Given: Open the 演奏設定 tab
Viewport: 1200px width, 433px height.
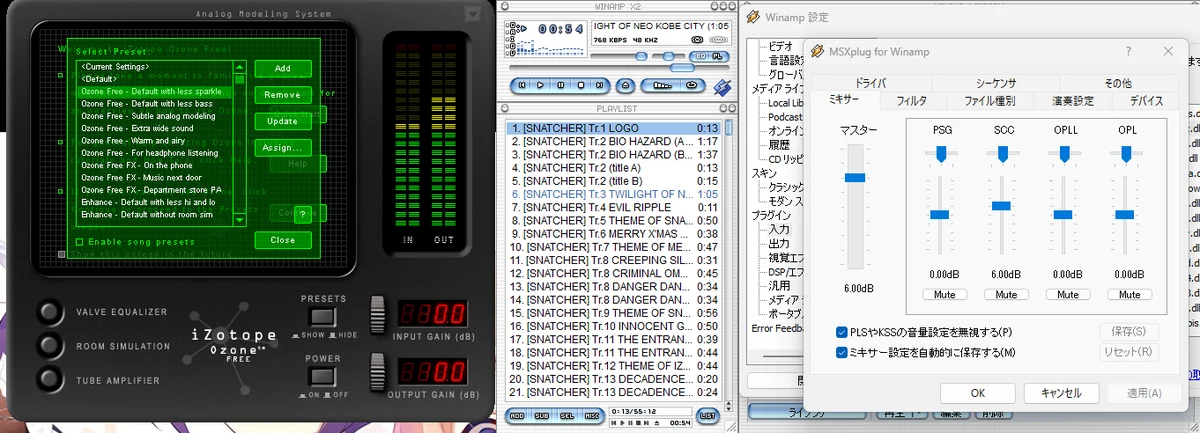Looking at the screenshot, I should tap(1073, 101).
